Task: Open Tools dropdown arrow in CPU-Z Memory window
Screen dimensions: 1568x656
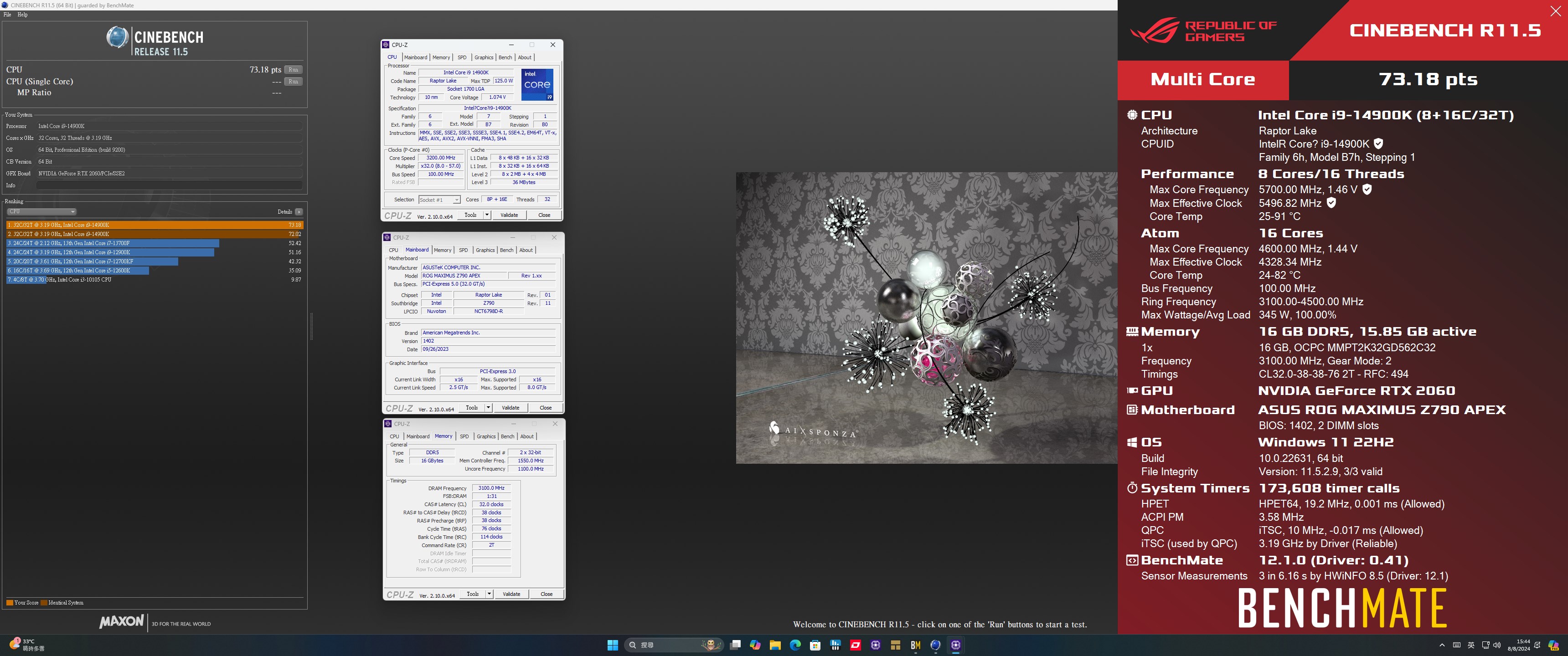Action: coord(490,594)
